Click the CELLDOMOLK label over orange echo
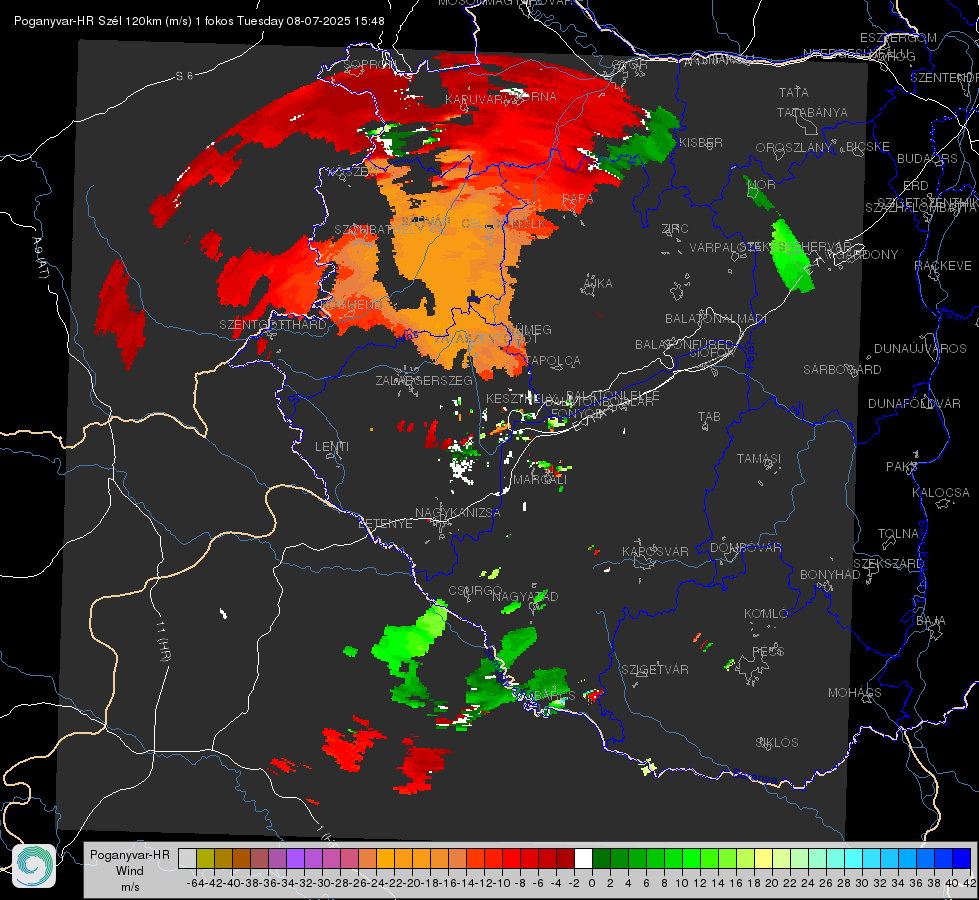This screenshot has height=900, width=979. [x=503, y=224]
